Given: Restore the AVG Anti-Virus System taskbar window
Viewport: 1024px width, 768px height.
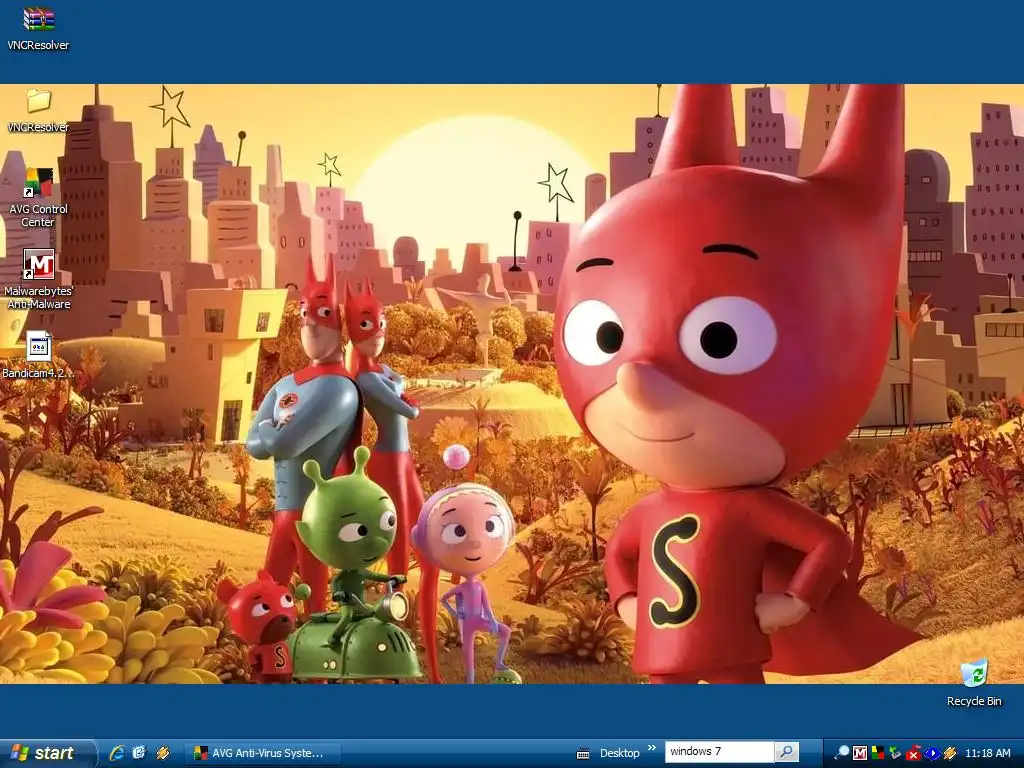Looking at the screenshot, I should coord(263,753).
